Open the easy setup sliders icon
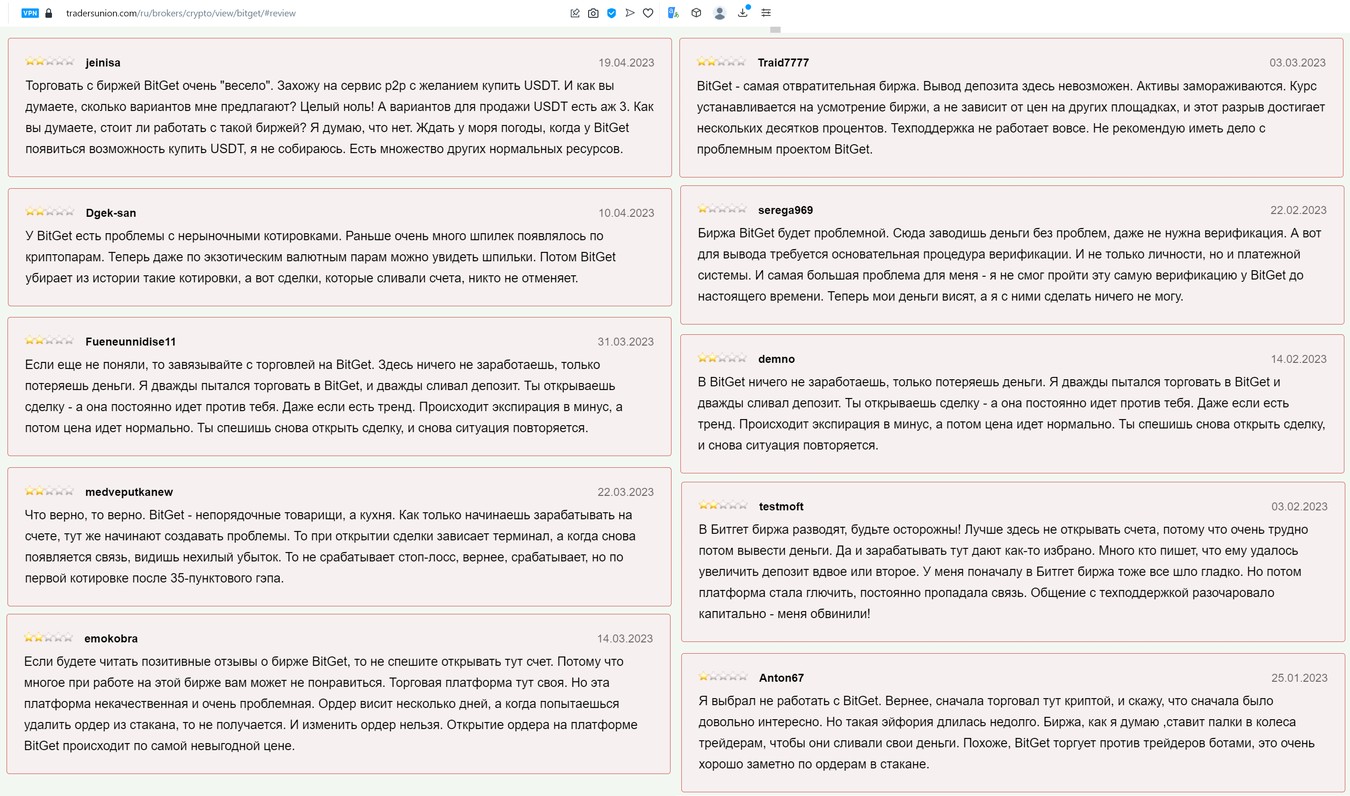Screen dimensions: 1350x796 [x=766, y=13]
